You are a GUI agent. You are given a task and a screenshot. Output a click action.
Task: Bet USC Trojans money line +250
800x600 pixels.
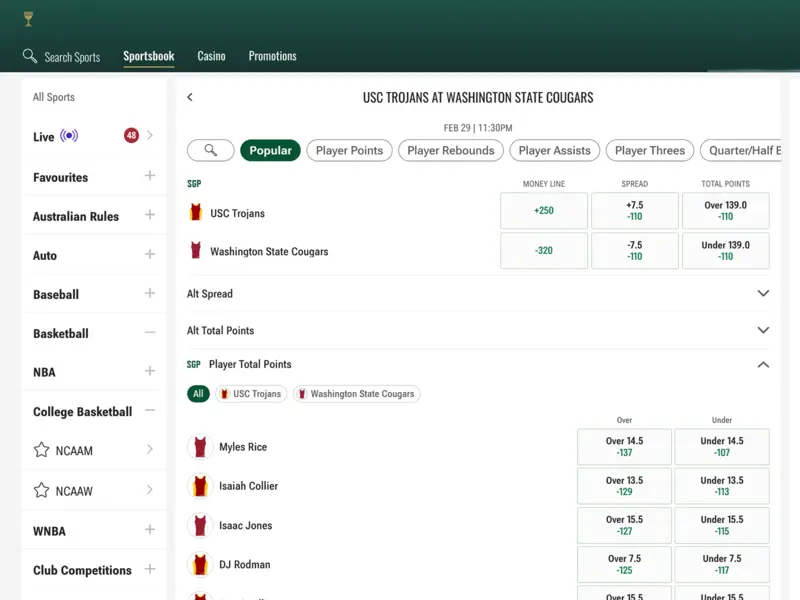tap(543, 211)
